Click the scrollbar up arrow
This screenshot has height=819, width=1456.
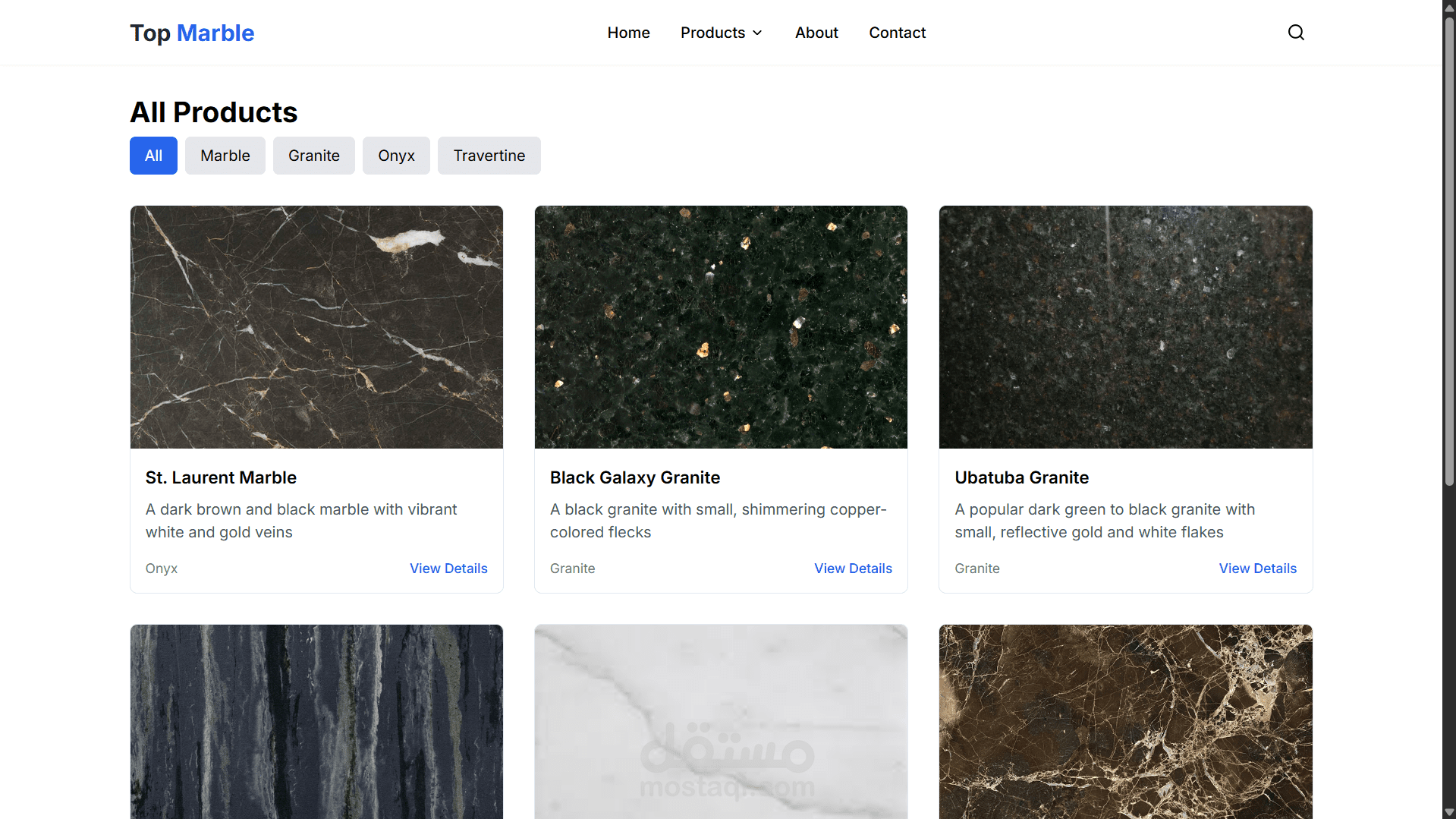click(1449, 7)
